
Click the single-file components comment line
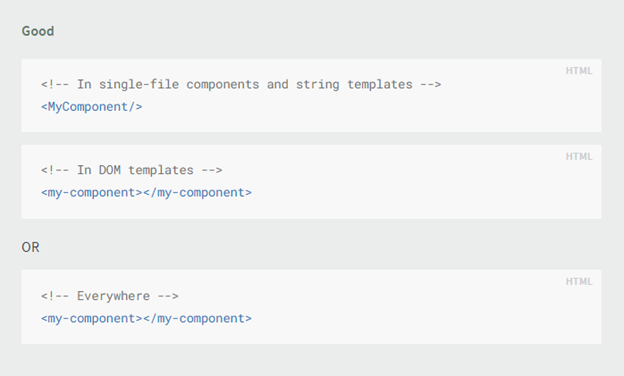pos(241,85)
